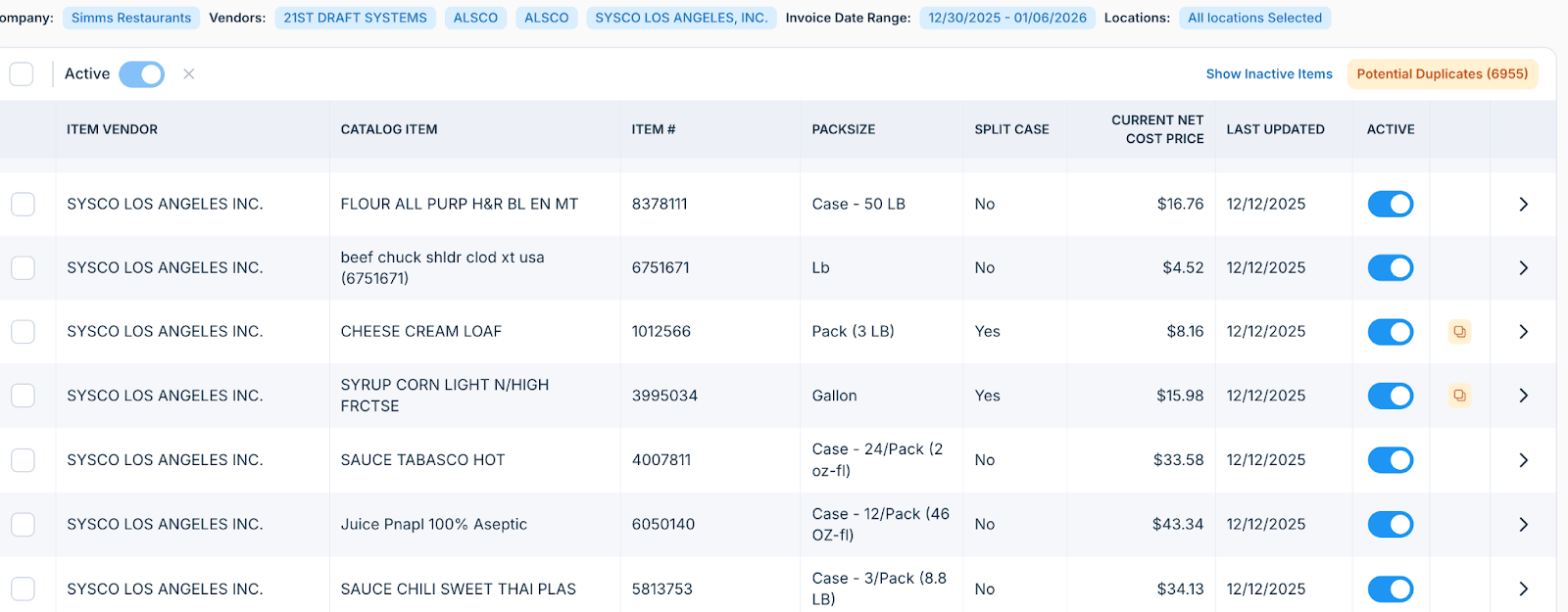Image resolution: width=1568 pixels, height=612 pixels.
Task: Click ACTIVE column header
Action: (x=1391, y=129)
